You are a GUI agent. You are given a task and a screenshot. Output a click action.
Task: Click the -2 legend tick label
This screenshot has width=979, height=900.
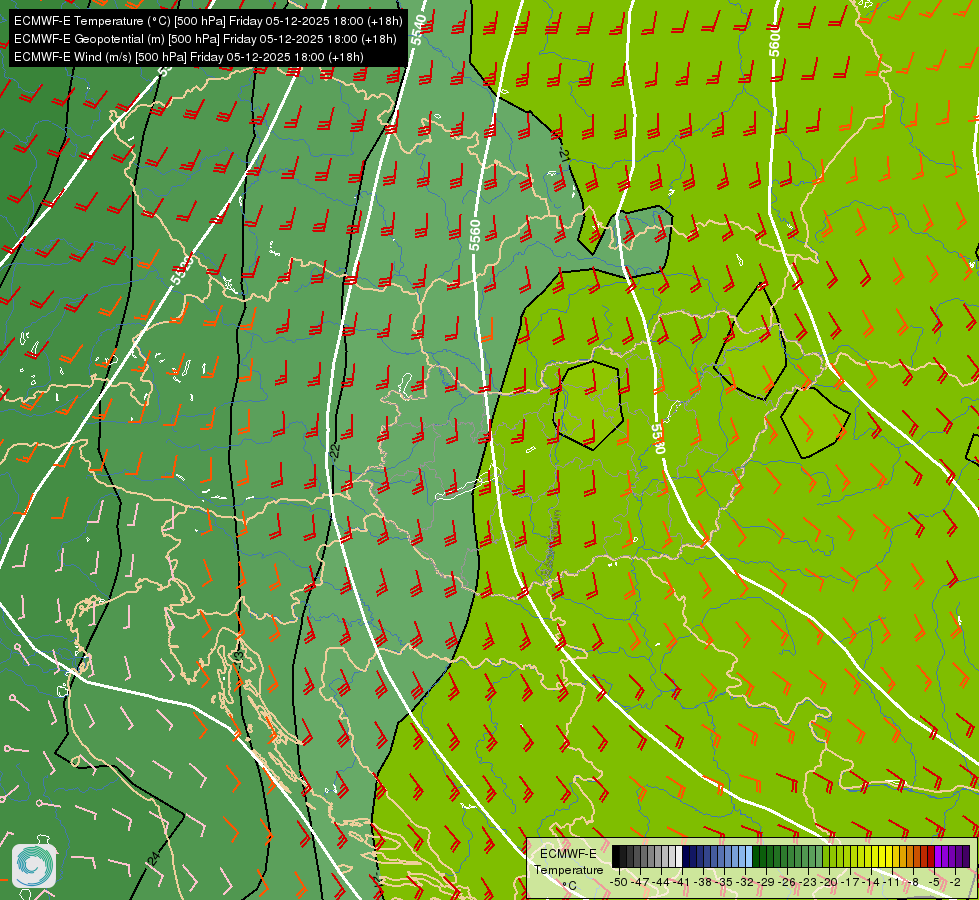(955, 882)
